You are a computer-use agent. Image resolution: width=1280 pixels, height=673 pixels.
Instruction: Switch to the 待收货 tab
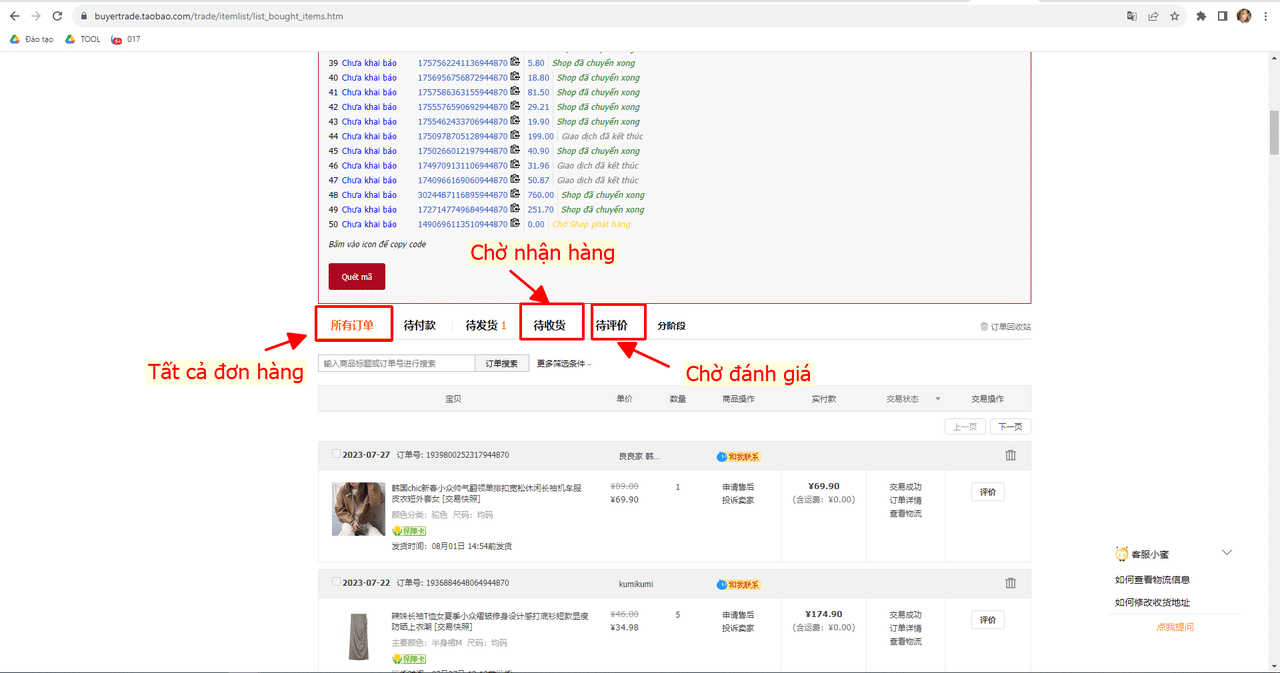pyautogui.click(x=549, y=325)
